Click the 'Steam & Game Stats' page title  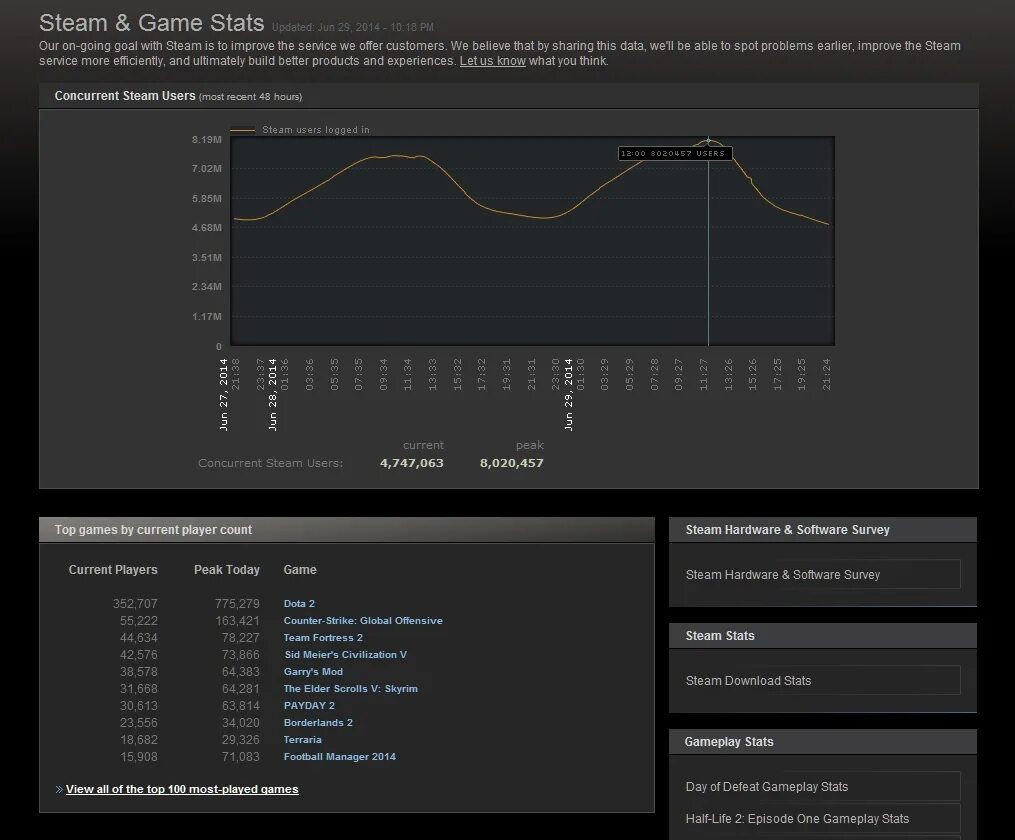tap(151, 23)
